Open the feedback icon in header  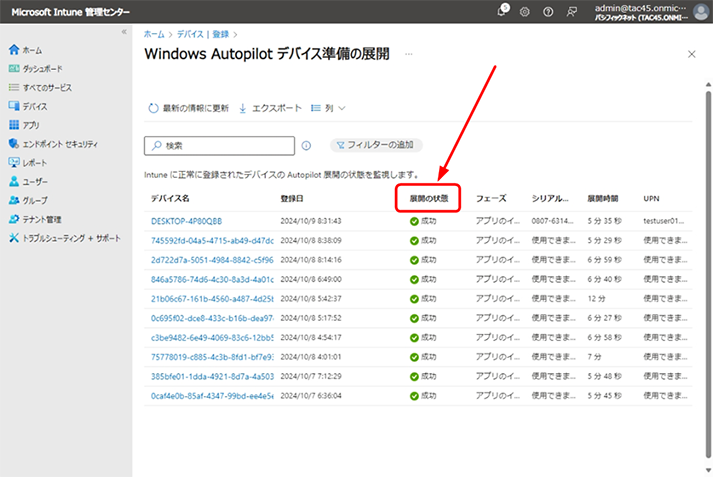(572, 12)
